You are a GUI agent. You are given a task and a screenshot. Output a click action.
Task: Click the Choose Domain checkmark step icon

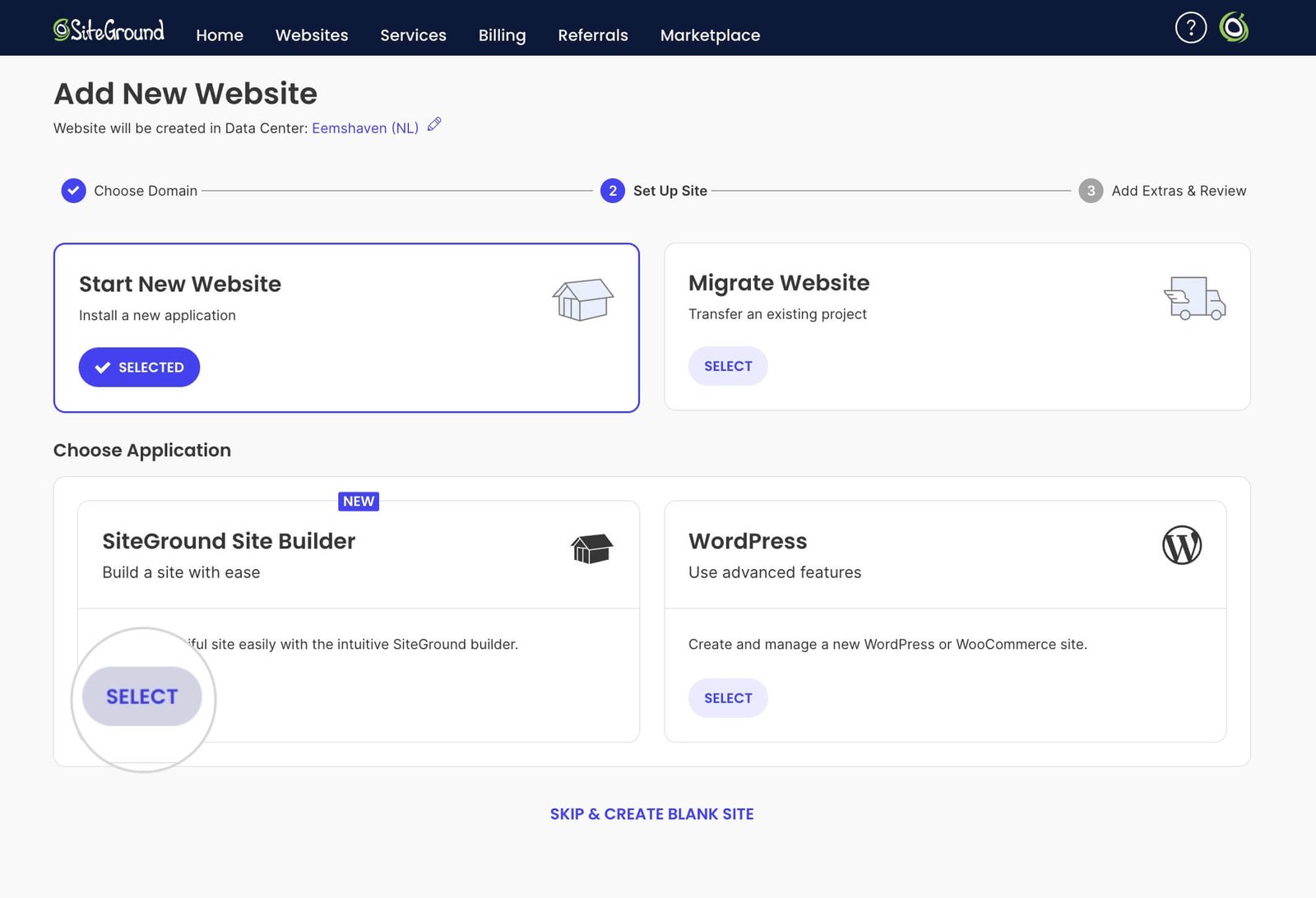73,191
